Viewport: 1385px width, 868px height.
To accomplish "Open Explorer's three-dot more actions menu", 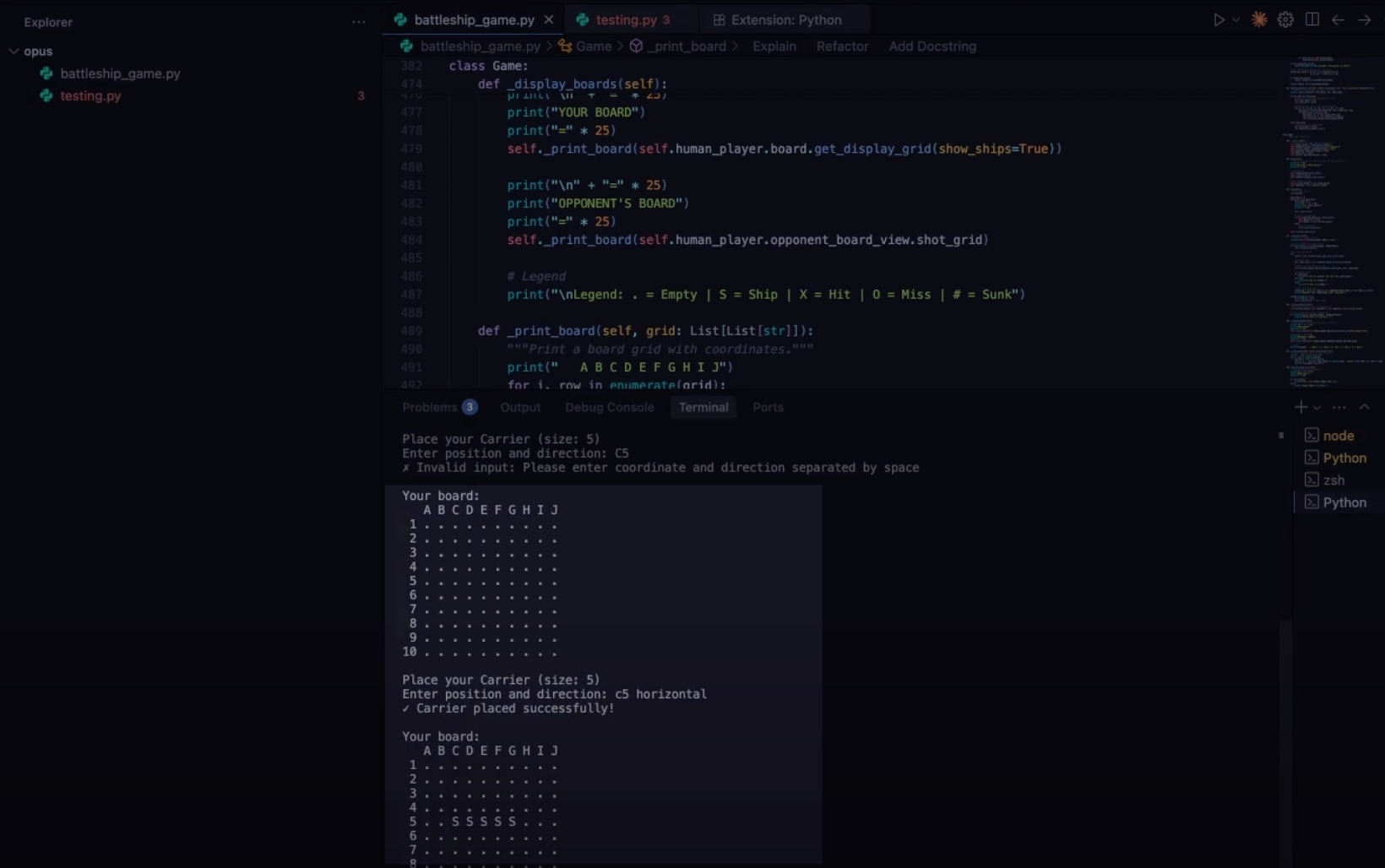I will pos(359,22).
